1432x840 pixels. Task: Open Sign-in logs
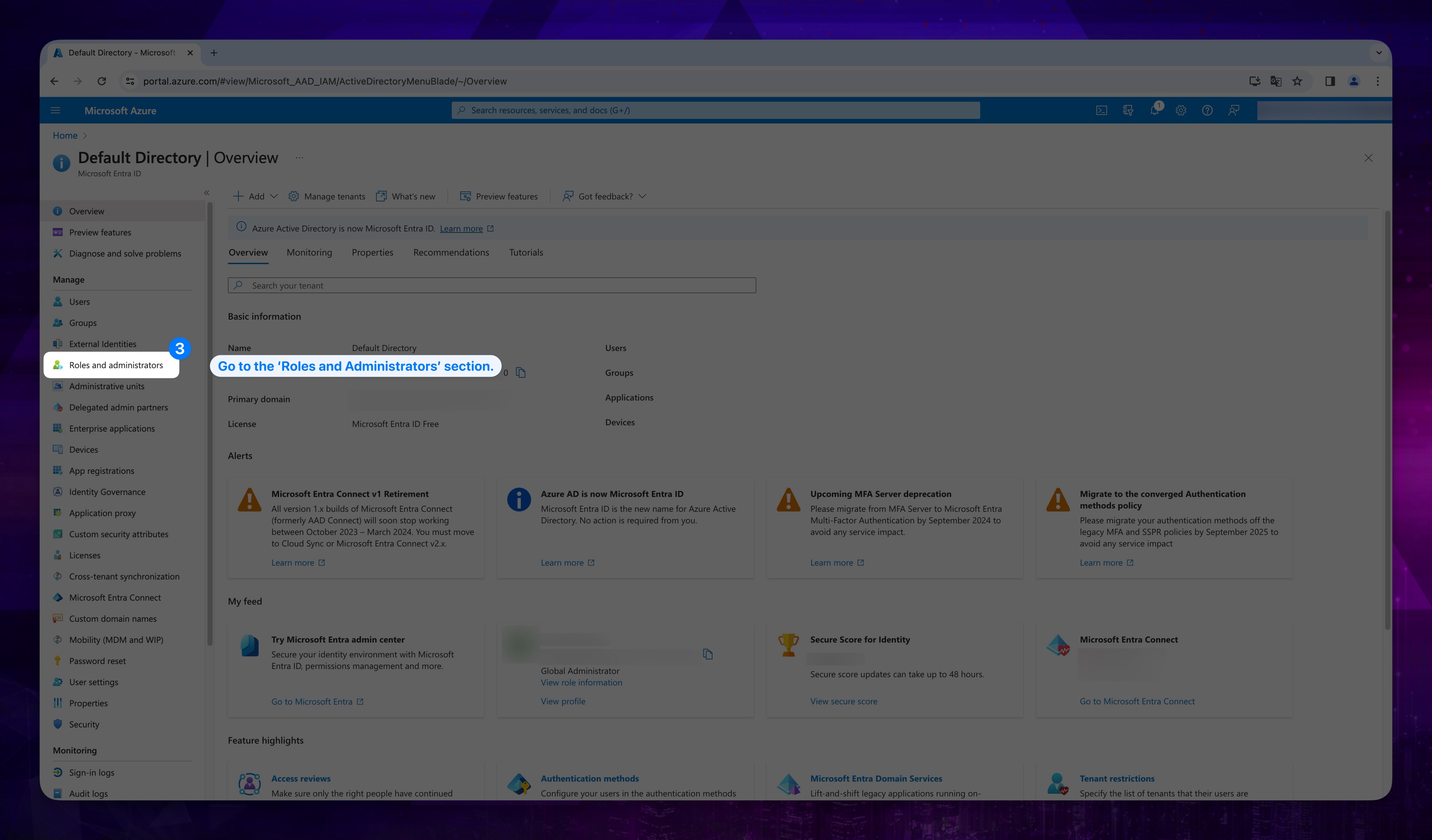[x=91, y=772]
